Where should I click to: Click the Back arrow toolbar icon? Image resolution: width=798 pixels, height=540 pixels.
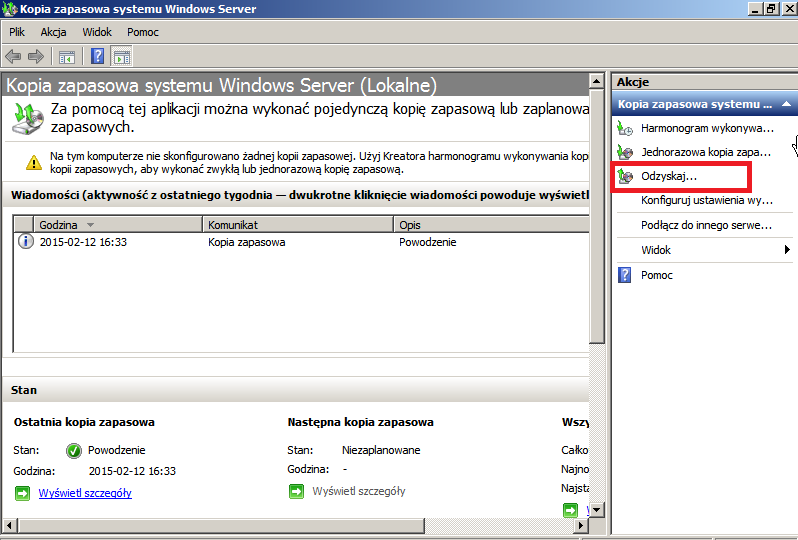(x=13, y=56)
